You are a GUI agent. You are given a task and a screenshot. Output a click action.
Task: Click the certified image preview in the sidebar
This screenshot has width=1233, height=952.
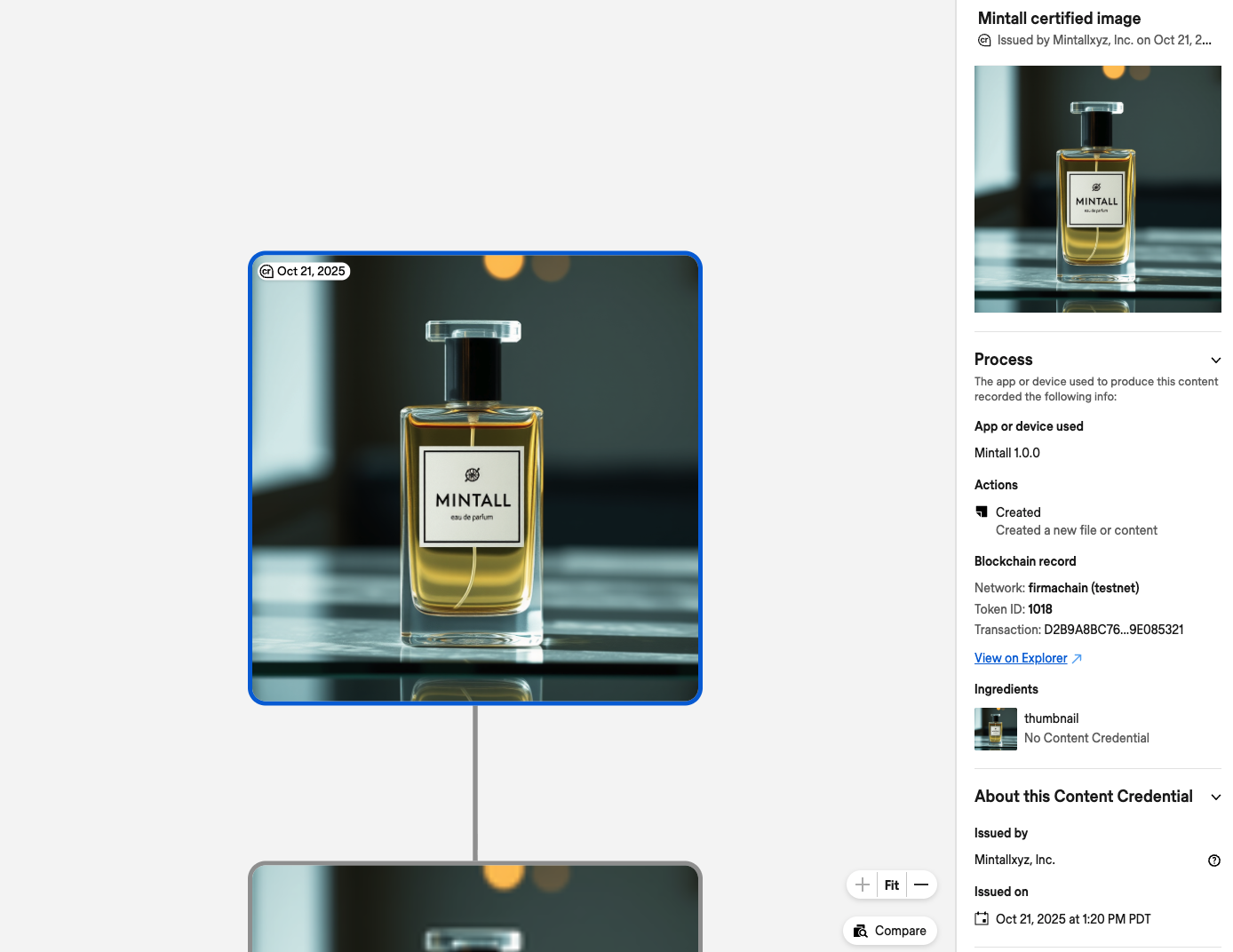tap(1097, 189)
